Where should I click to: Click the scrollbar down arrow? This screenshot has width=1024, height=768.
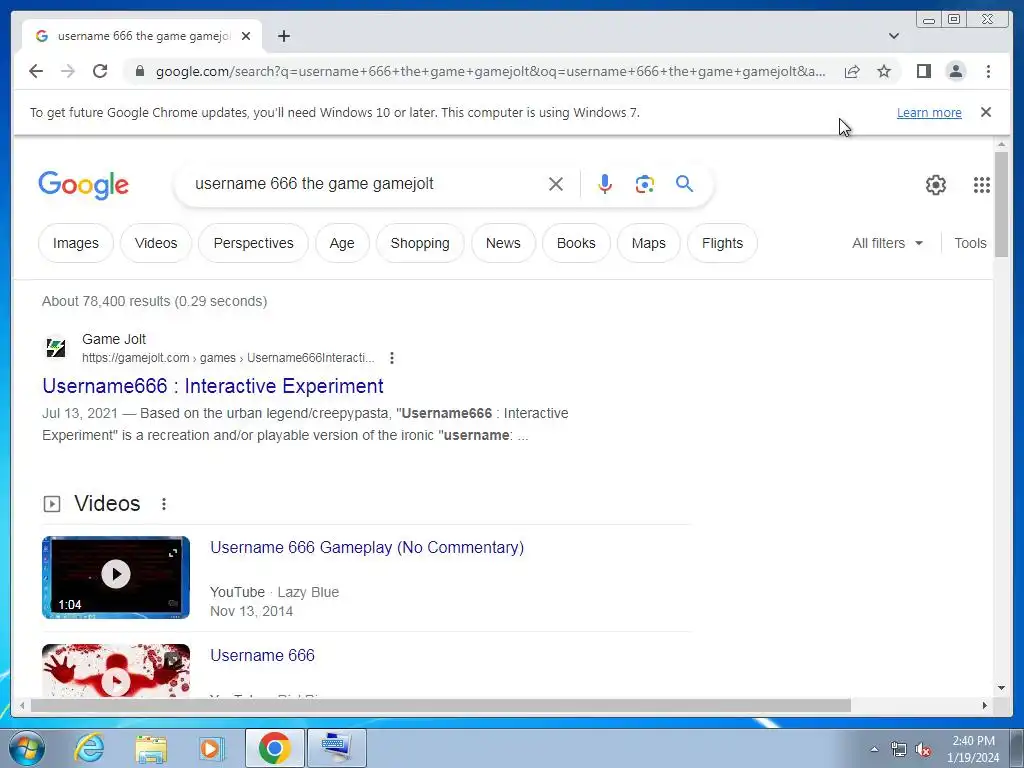pos(1001,688)
